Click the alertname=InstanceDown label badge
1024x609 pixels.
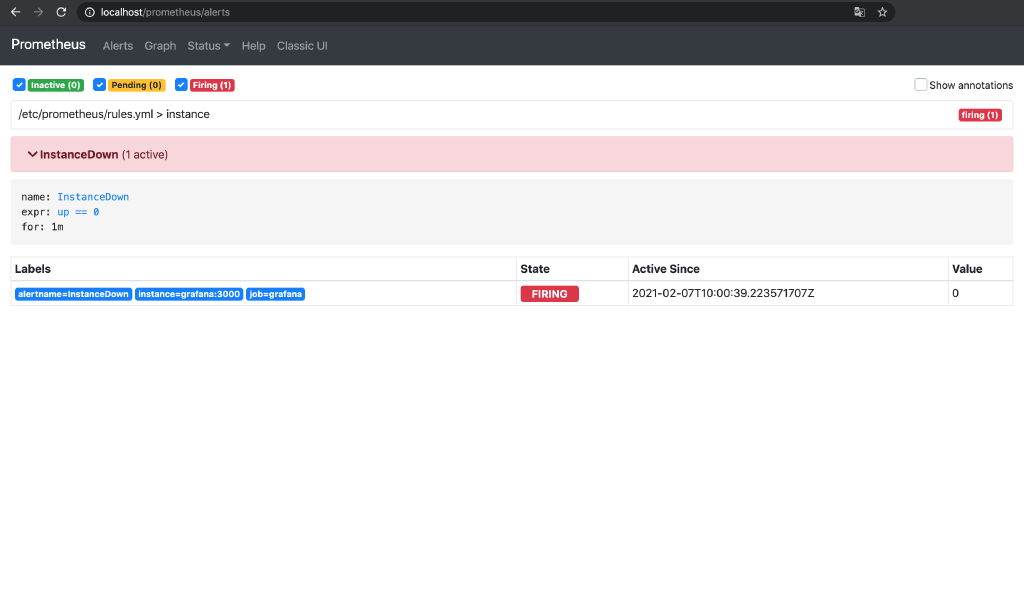(x=72, y=293)
